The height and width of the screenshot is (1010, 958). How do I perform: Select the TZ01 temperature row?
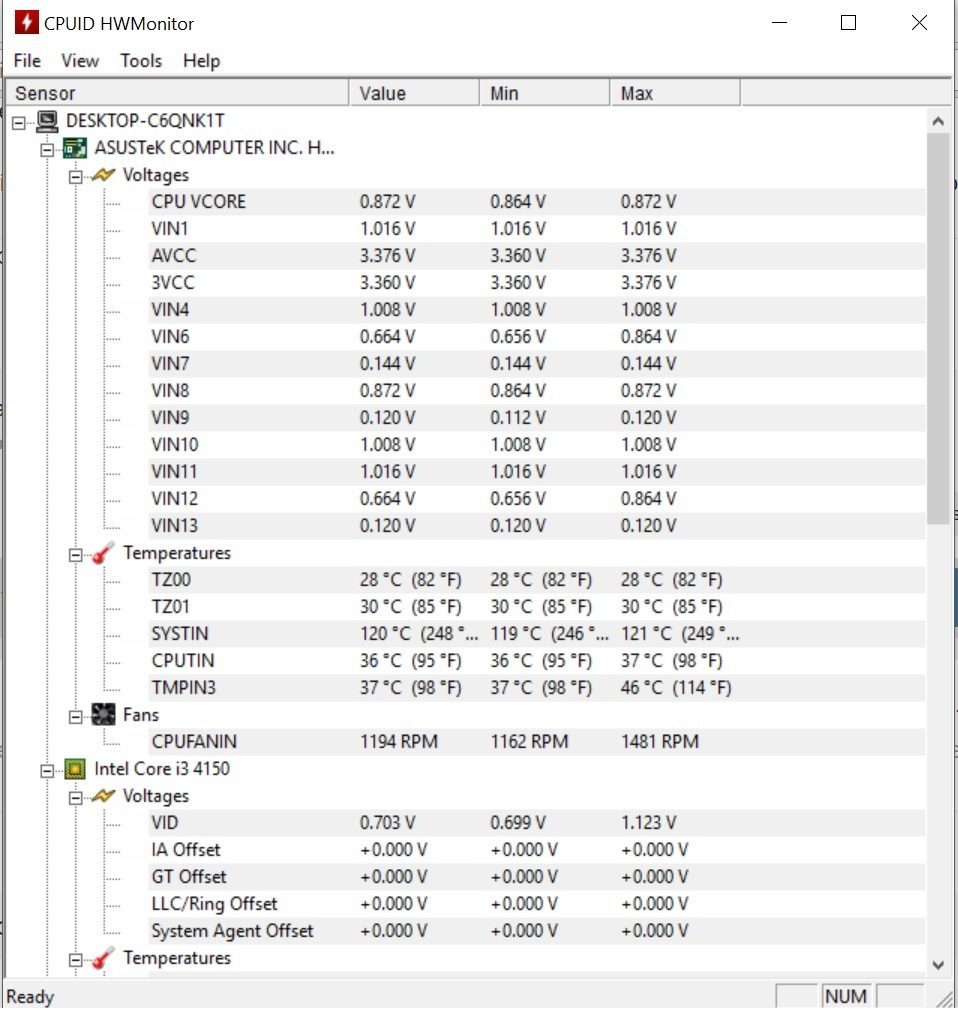click(537, 607)
